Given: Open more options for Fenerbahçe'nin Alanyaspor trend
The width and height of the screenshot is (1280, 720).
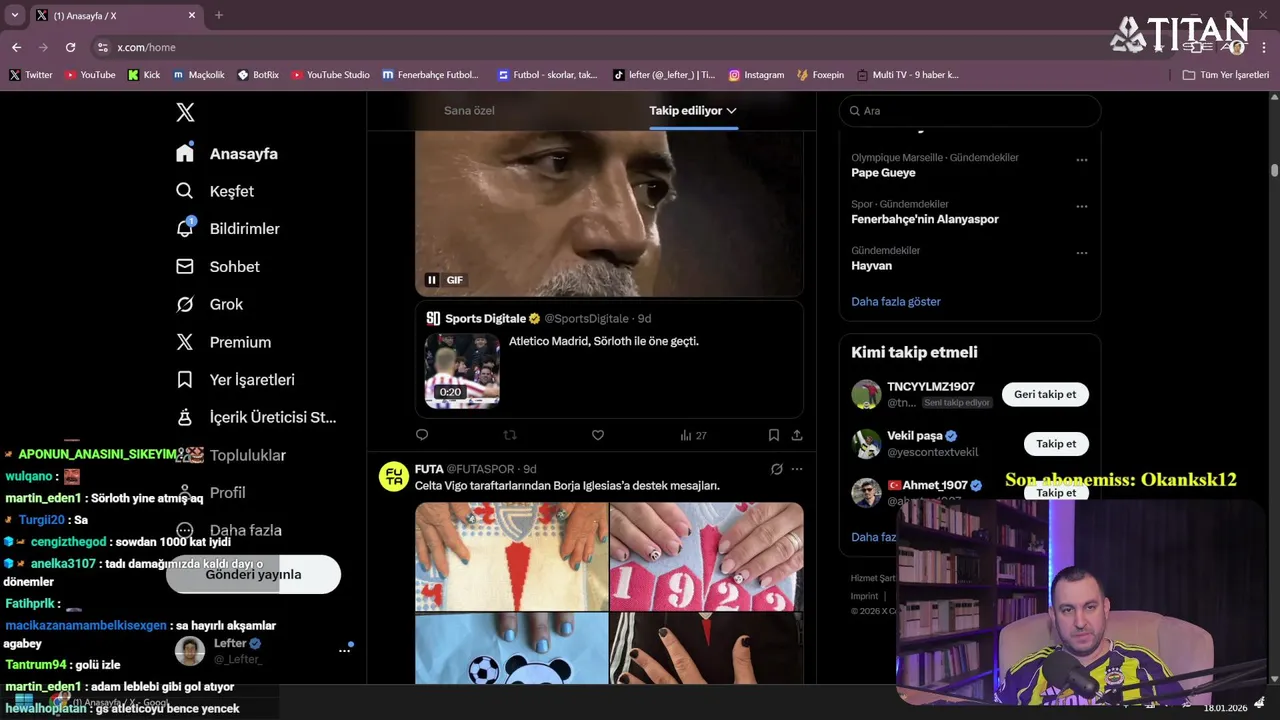Looking at the screenshot, I should [x=1081, y=206].
